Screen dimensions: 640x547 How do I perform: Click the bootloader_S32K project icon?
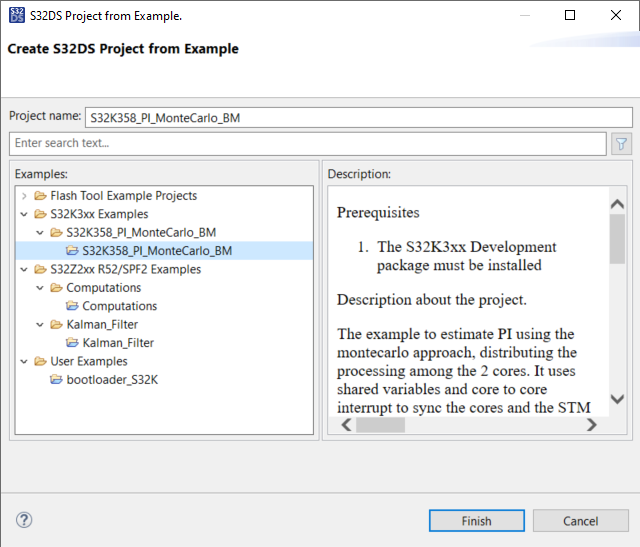pyautogui.click(x=56, y=380)
